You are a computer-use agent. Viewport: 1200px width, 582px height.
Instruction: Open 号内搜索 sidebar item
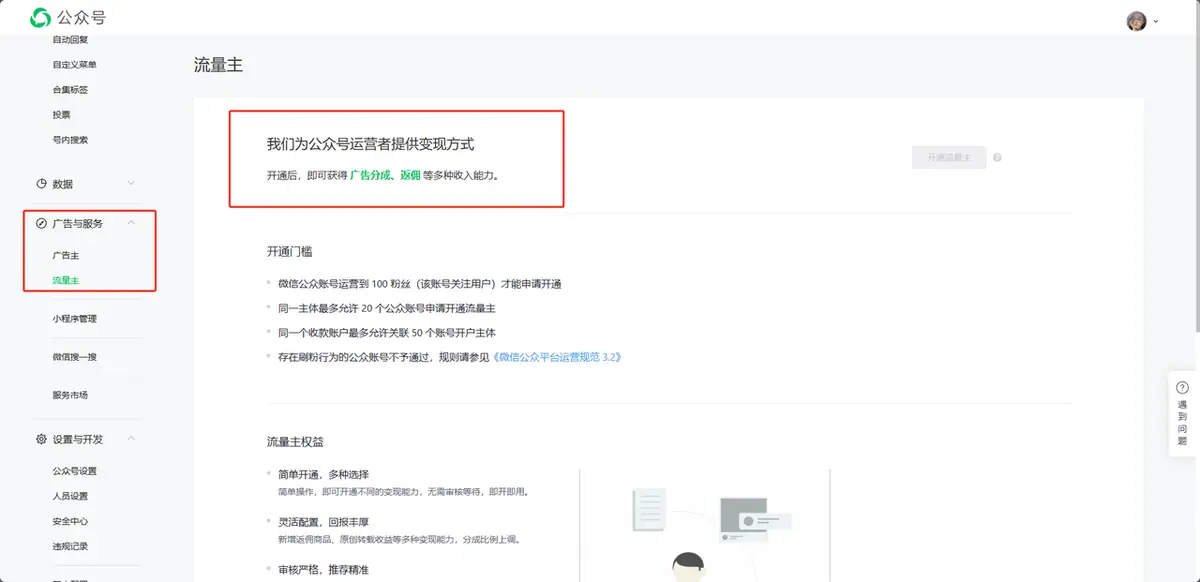tap(70, 140)
